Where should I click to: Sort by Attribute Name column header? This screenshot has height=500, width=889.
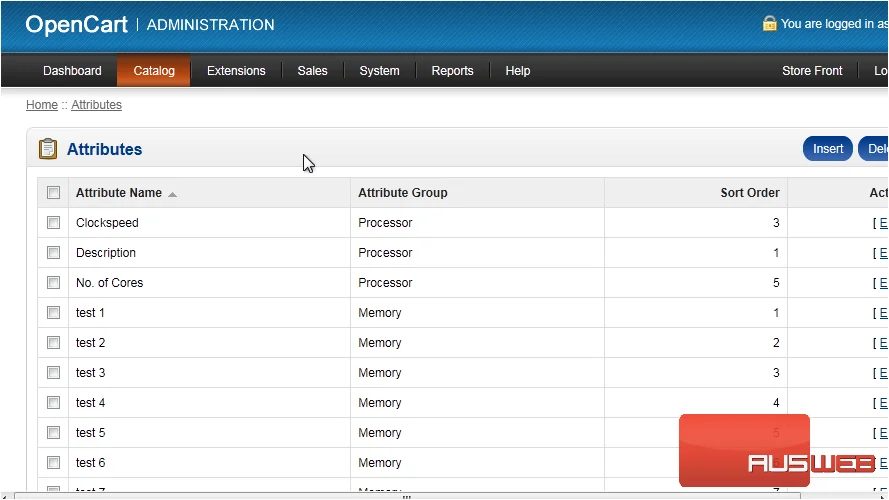point(118,193)
